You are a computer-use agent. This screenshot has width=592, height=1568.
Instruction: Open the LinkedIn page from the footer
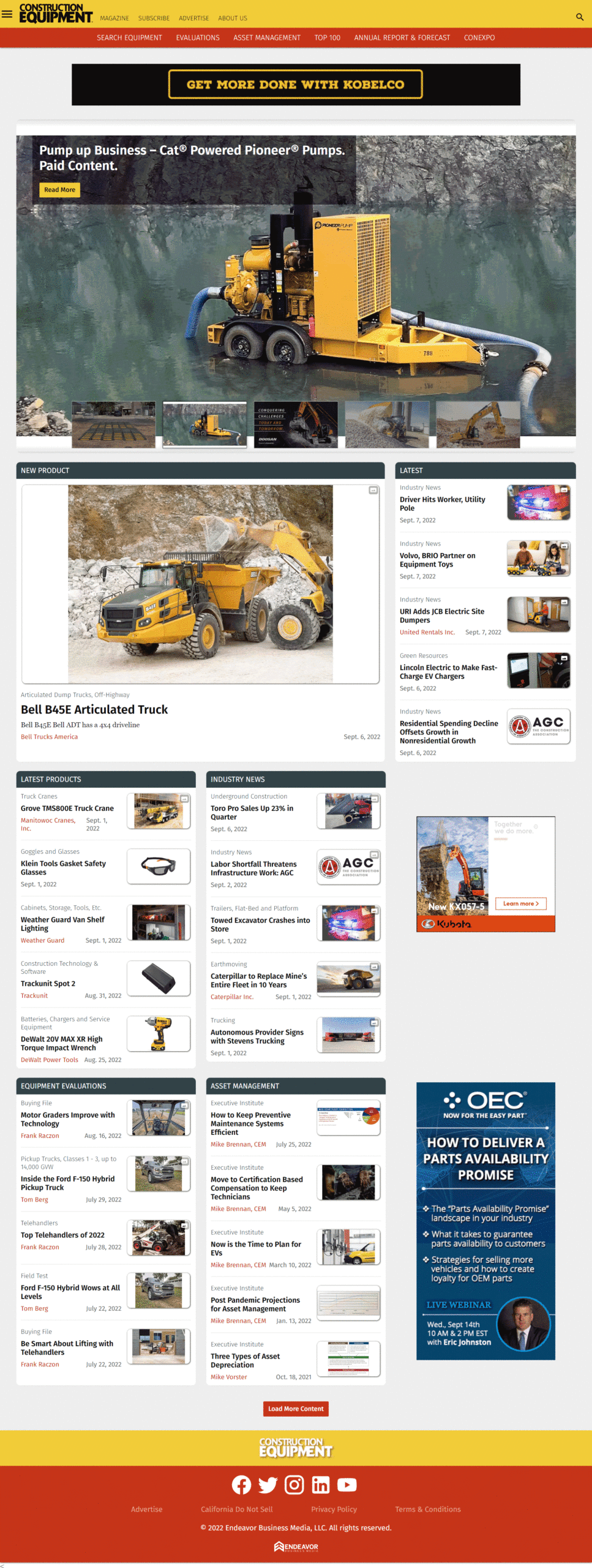pyautogui.click(x=321, y=1484)
